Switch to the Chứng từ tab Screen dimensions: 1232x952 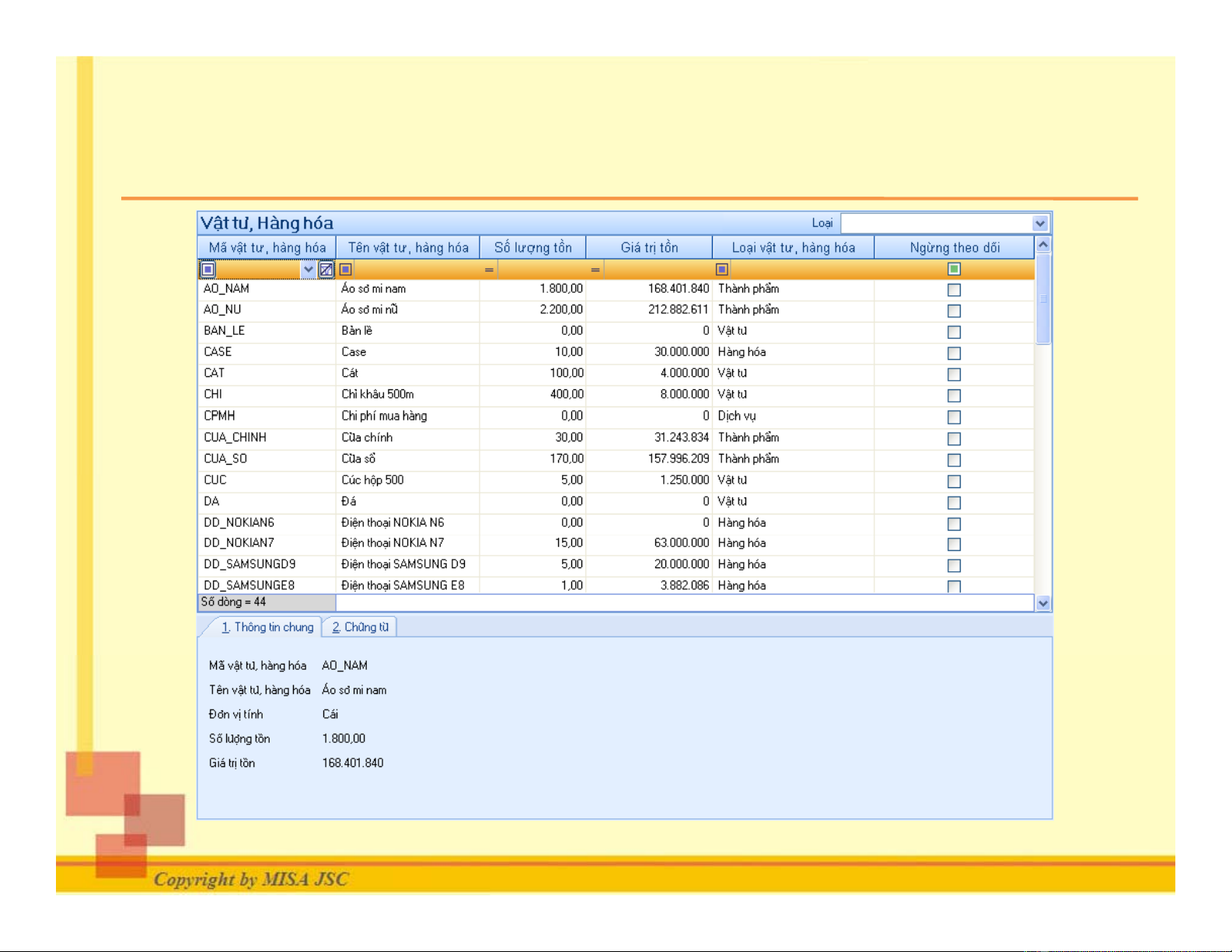(x=360, y=627)
